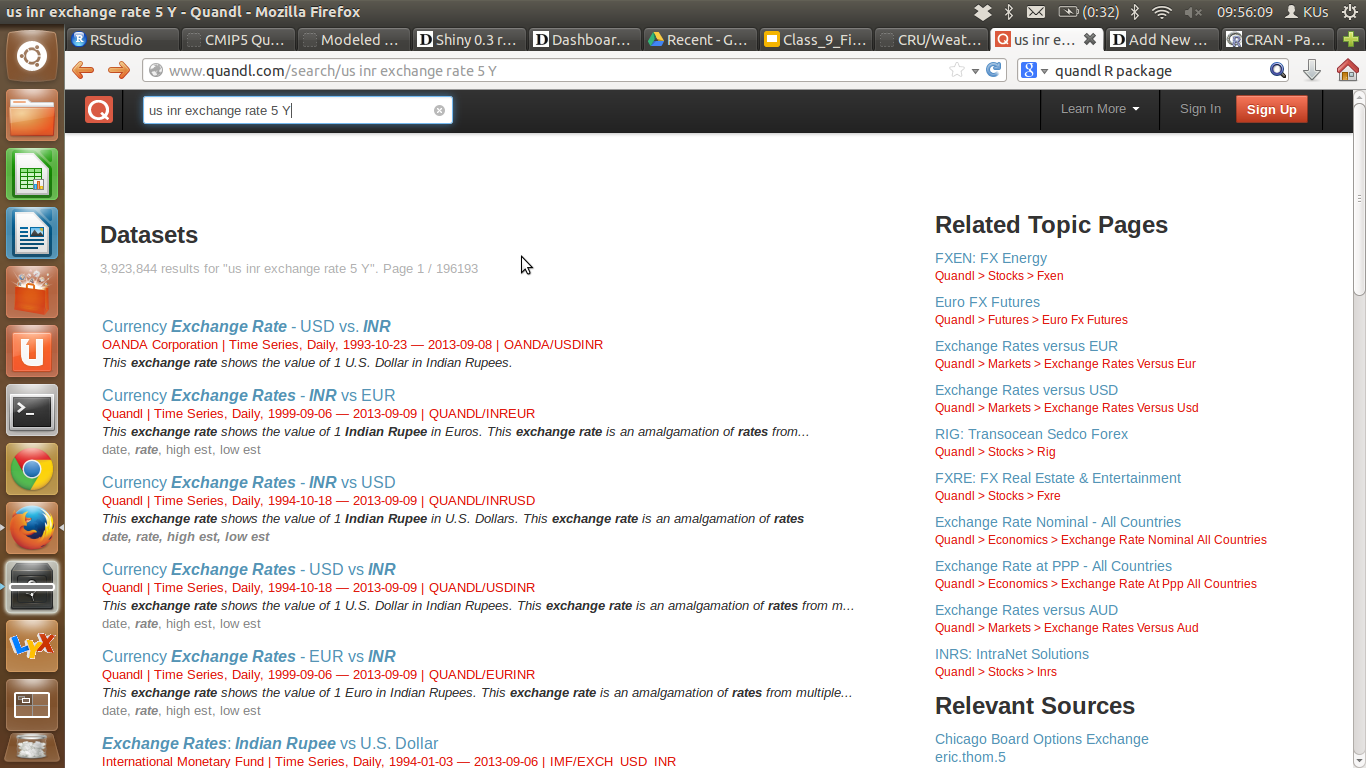Switch to the Dashboard browser tab
This screenshot has height=768, width=1366.
[583, 40]
